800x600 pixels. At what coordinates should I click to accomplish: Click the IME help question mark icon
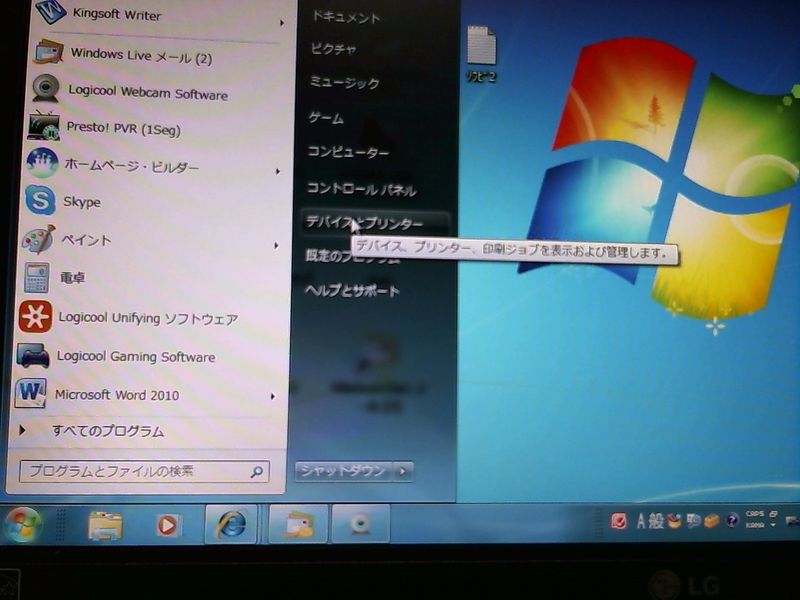pyautogui.click(x=732, y=520)
